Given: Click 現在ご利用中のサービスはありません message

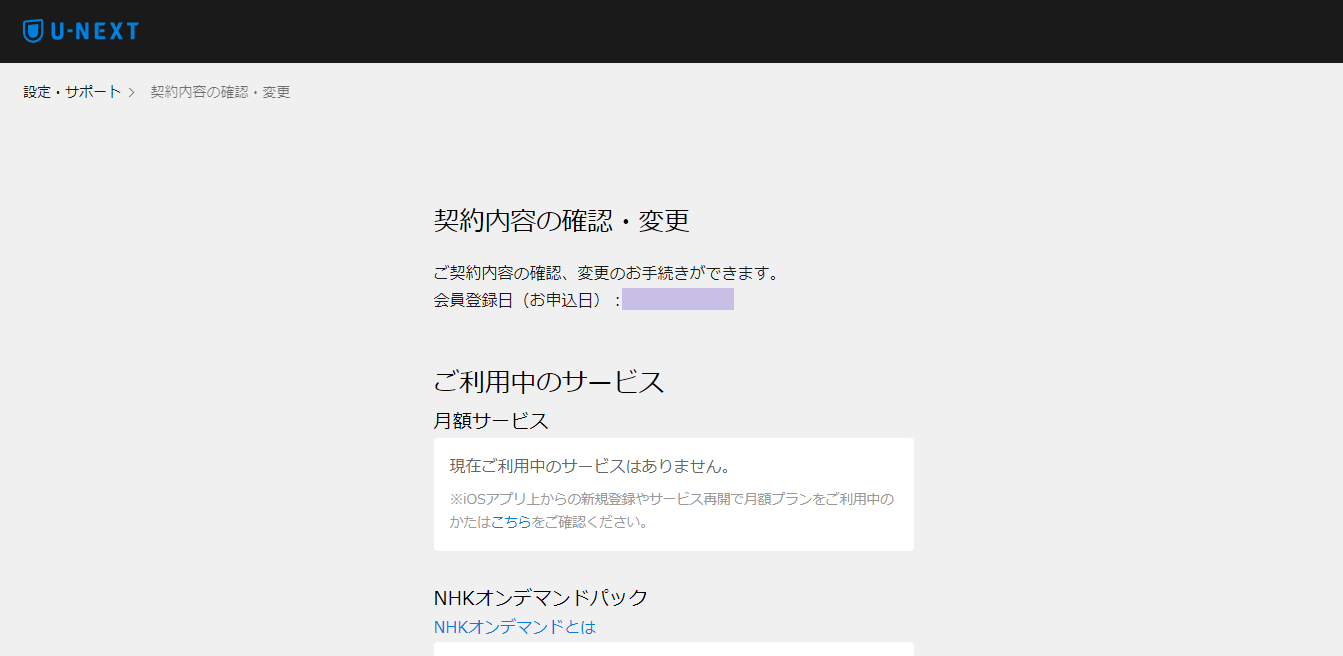Looking at the screenshot, I should [x=590, y=466].
